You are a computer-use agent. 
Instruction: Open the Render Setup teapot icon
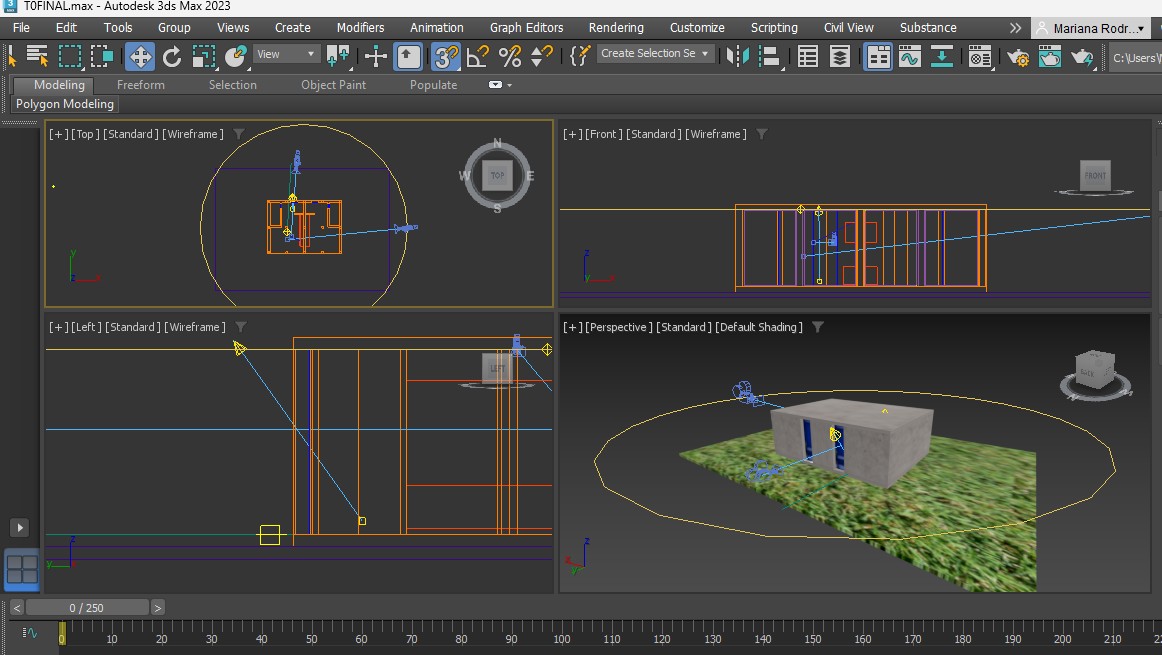(1018, 57)
